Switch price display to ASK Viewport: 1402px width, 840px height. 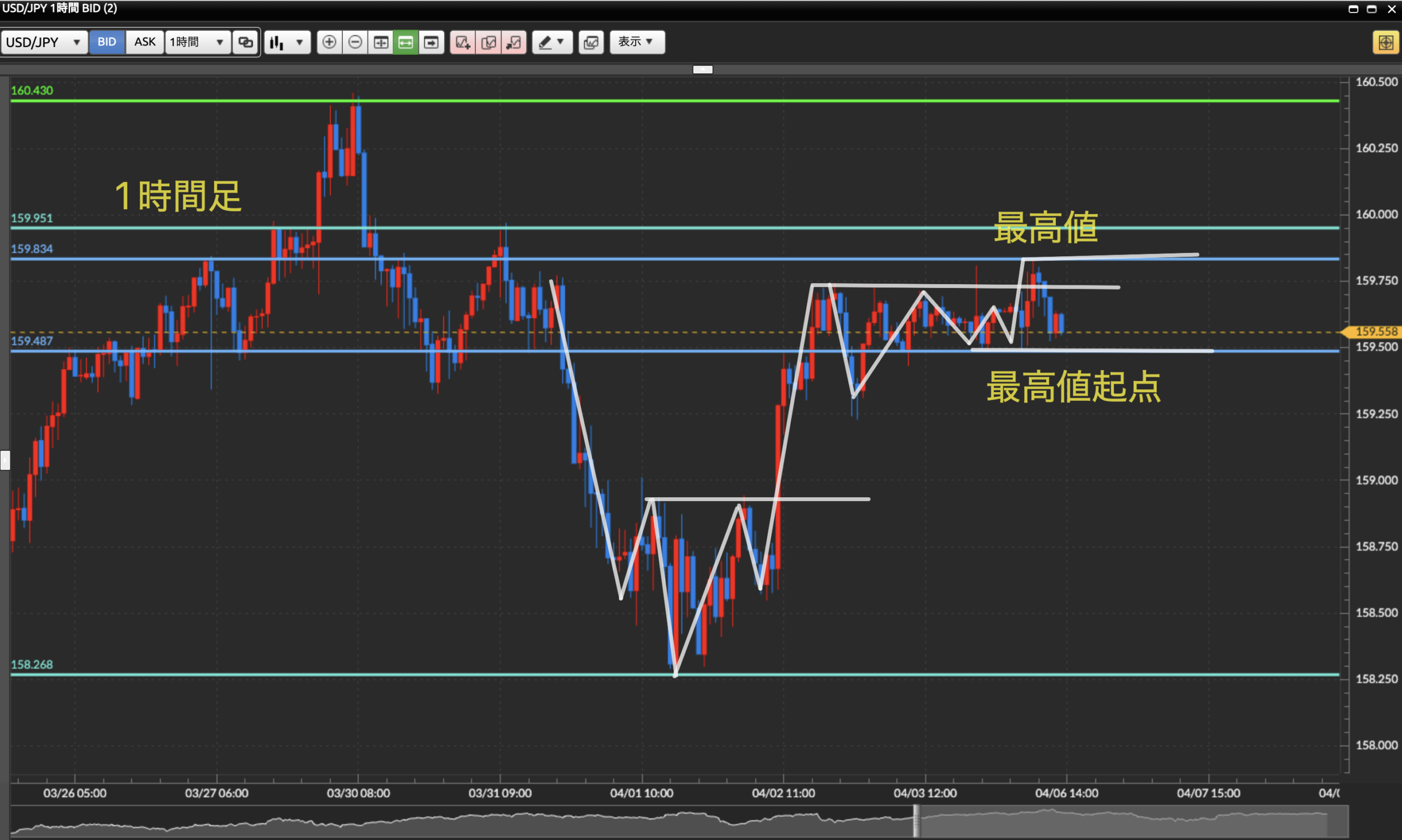[145, 42]
